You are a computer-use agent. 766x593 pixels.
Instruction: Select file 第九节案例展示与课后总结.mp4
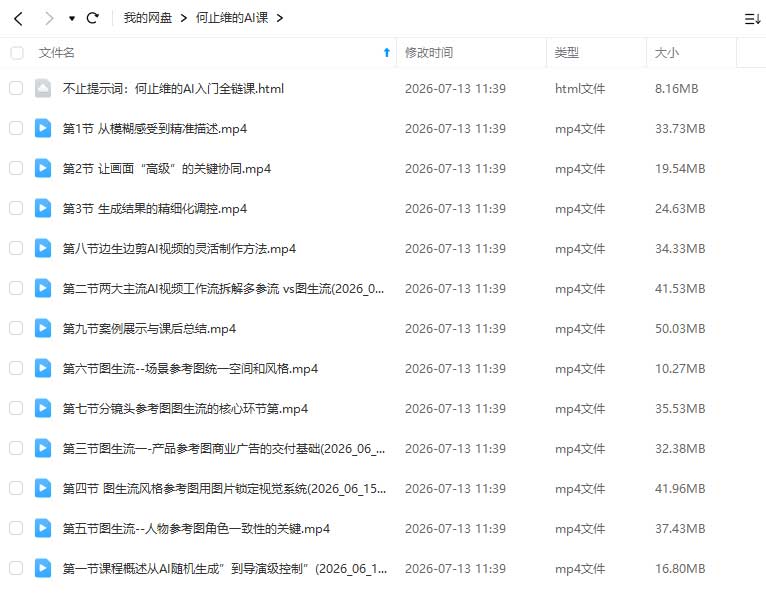(149, 328)
